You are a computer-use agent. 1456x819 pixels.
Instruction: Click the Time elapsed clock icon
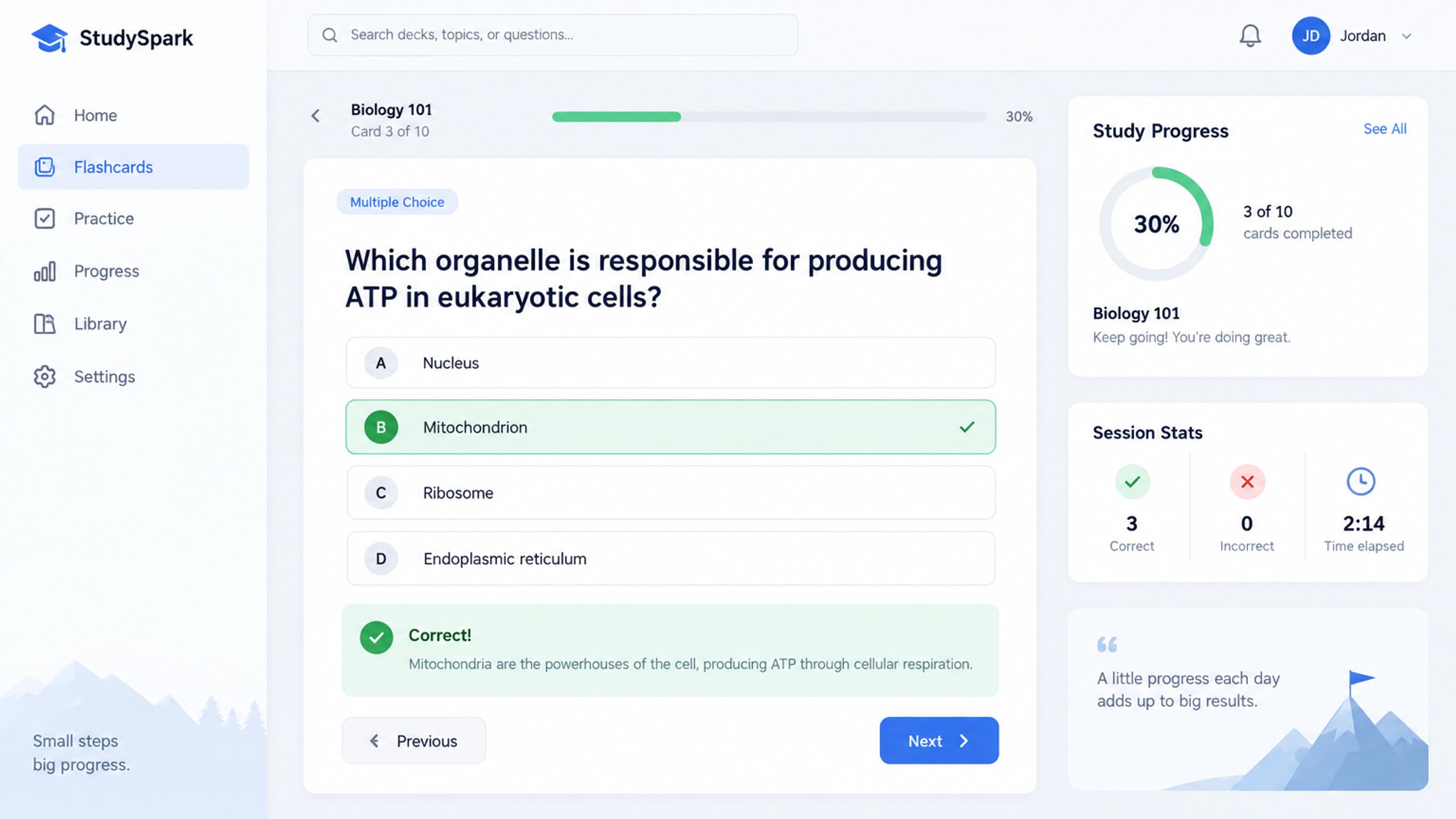(1361, 482)
